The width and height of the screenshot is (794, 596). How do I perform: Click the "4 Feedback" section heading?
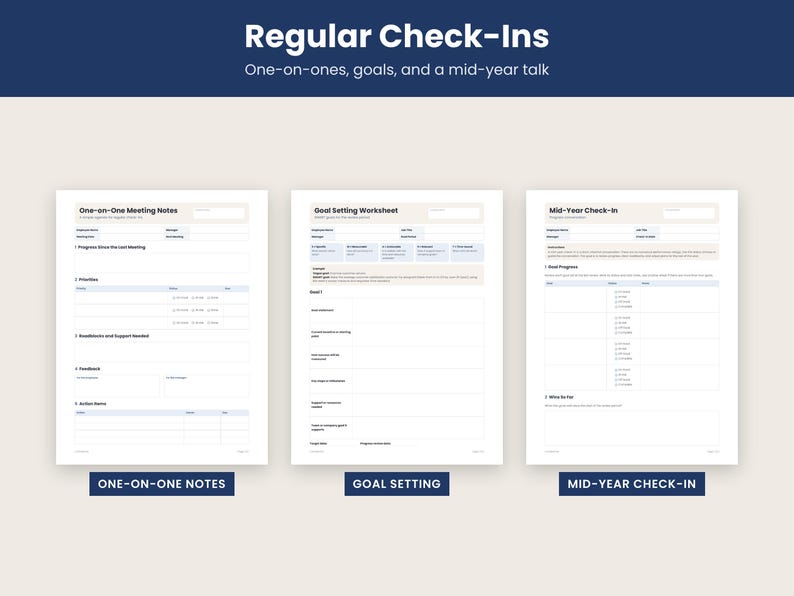click(x=88, y=369)
